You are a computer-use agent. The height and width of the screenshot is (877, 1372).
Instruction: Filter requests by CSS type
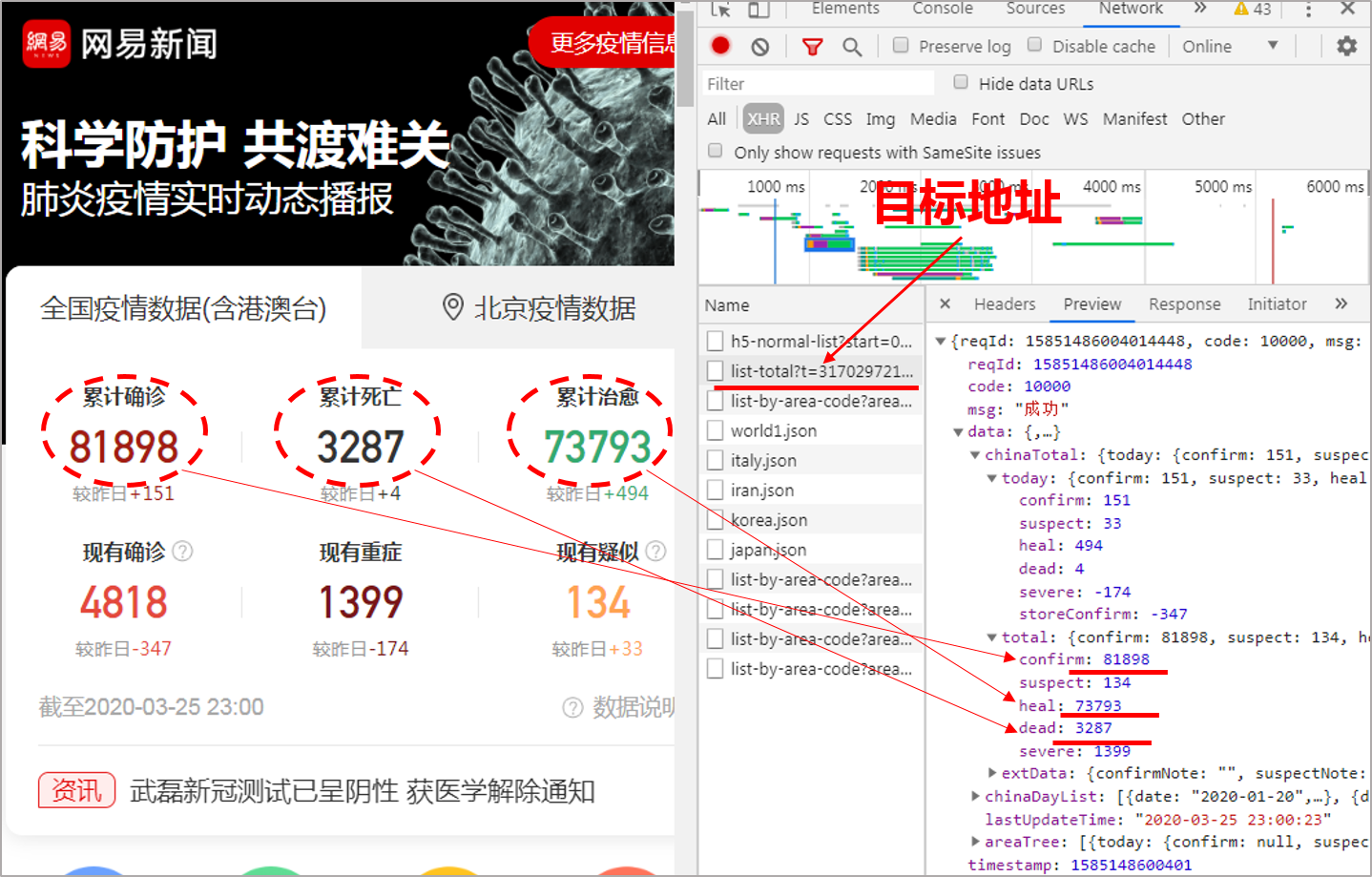tap(838, 118)
